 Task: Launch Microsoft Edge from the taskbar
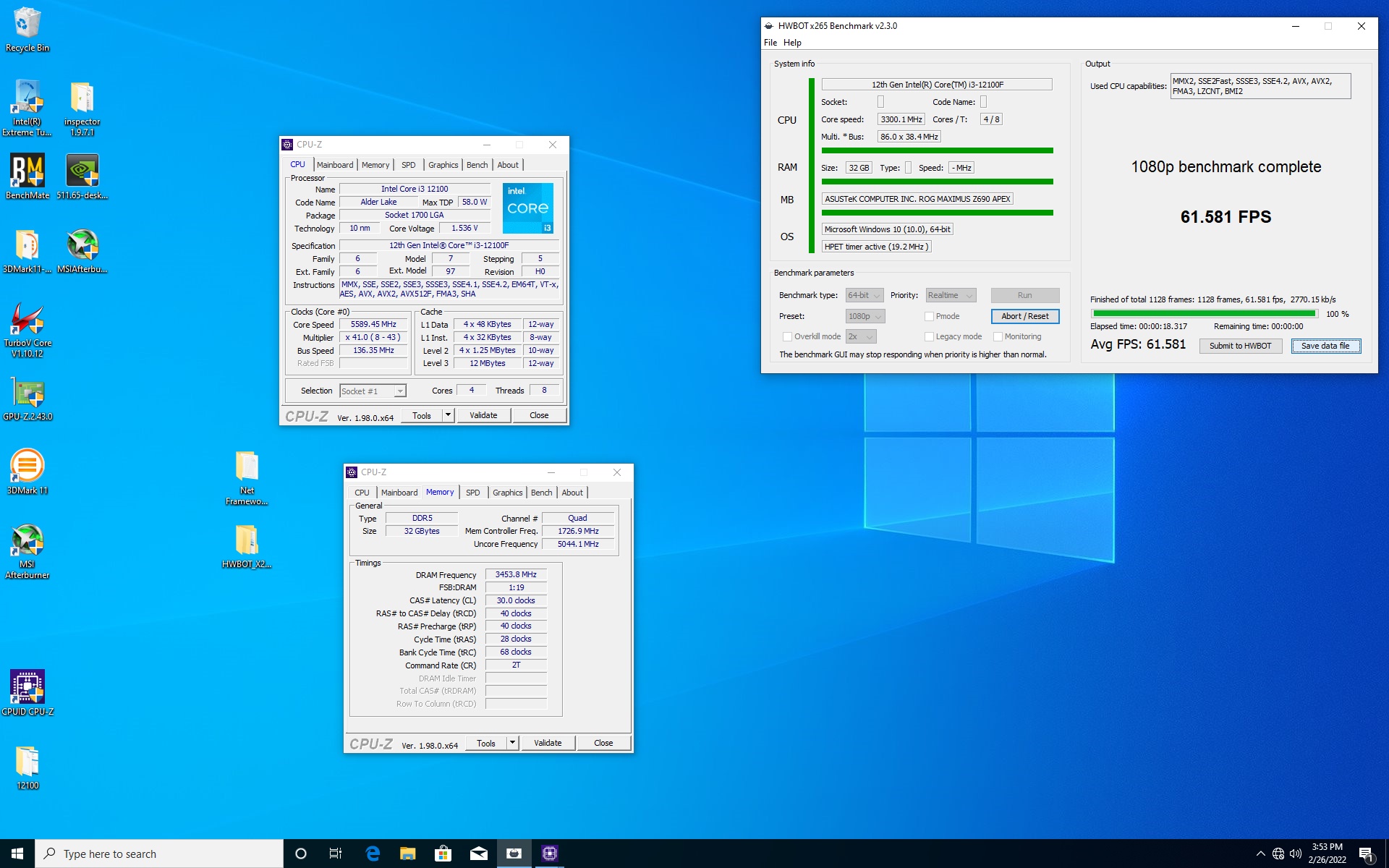(x=373, y=854)
